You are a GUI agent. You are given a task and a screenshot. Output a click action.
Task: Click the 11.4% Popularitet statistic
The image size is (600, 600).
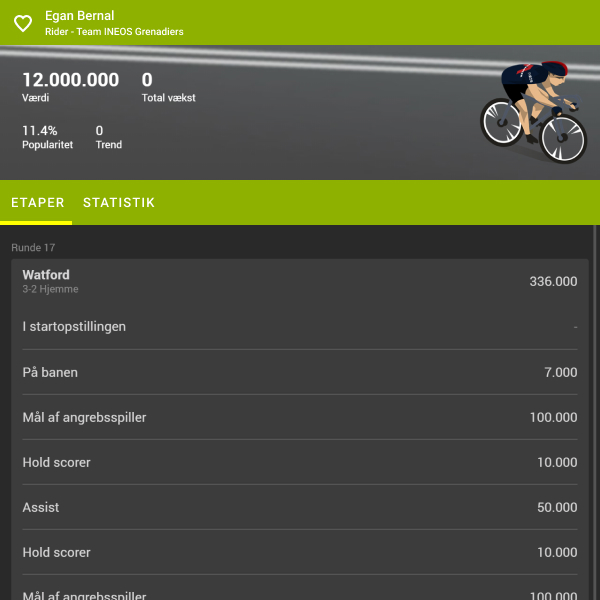point(47,137)
